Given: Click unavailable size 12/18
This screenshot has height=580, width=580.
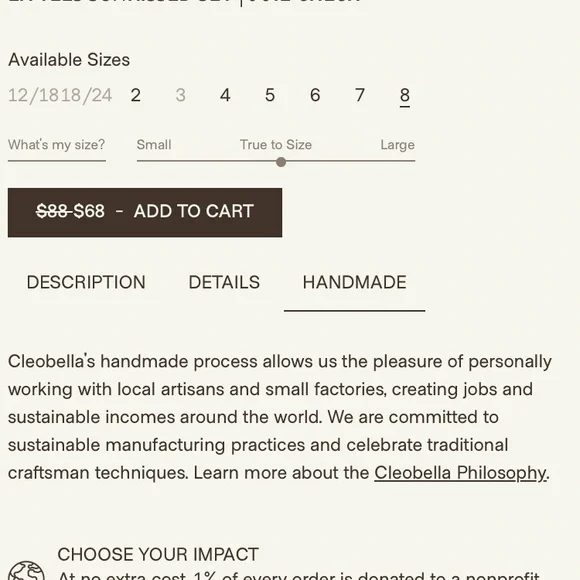Looking at the screenshot, I should click(34, 95).
